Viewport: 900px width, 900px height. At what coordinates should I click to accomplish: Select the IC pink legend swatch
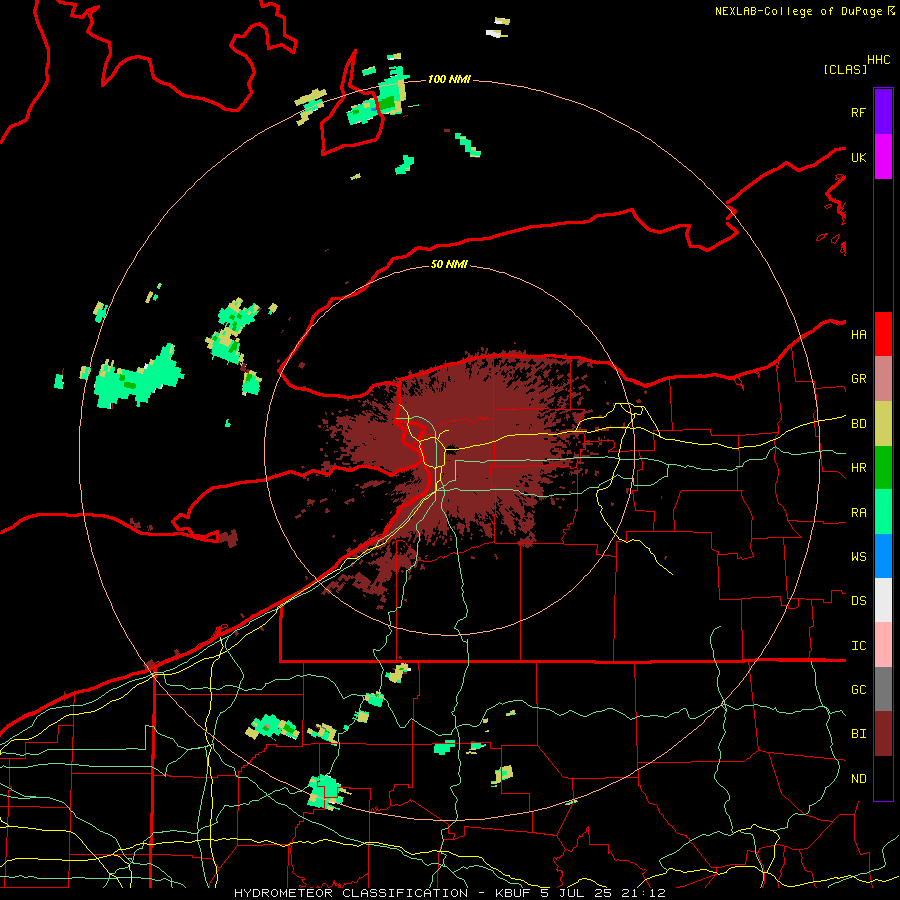tap(883, 645)
